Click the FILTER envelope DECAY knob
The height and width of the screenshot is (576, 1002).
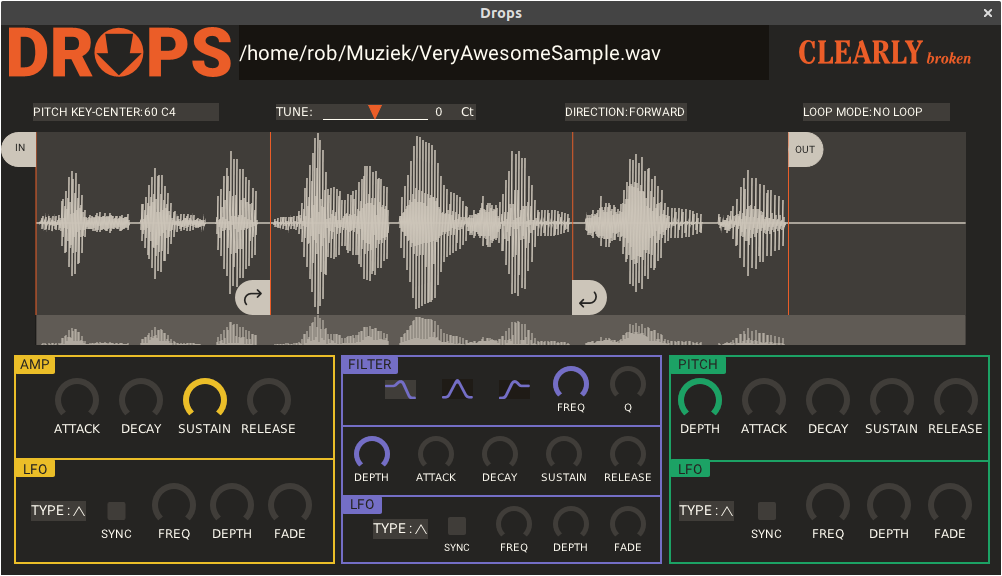(x=500, y=453)
